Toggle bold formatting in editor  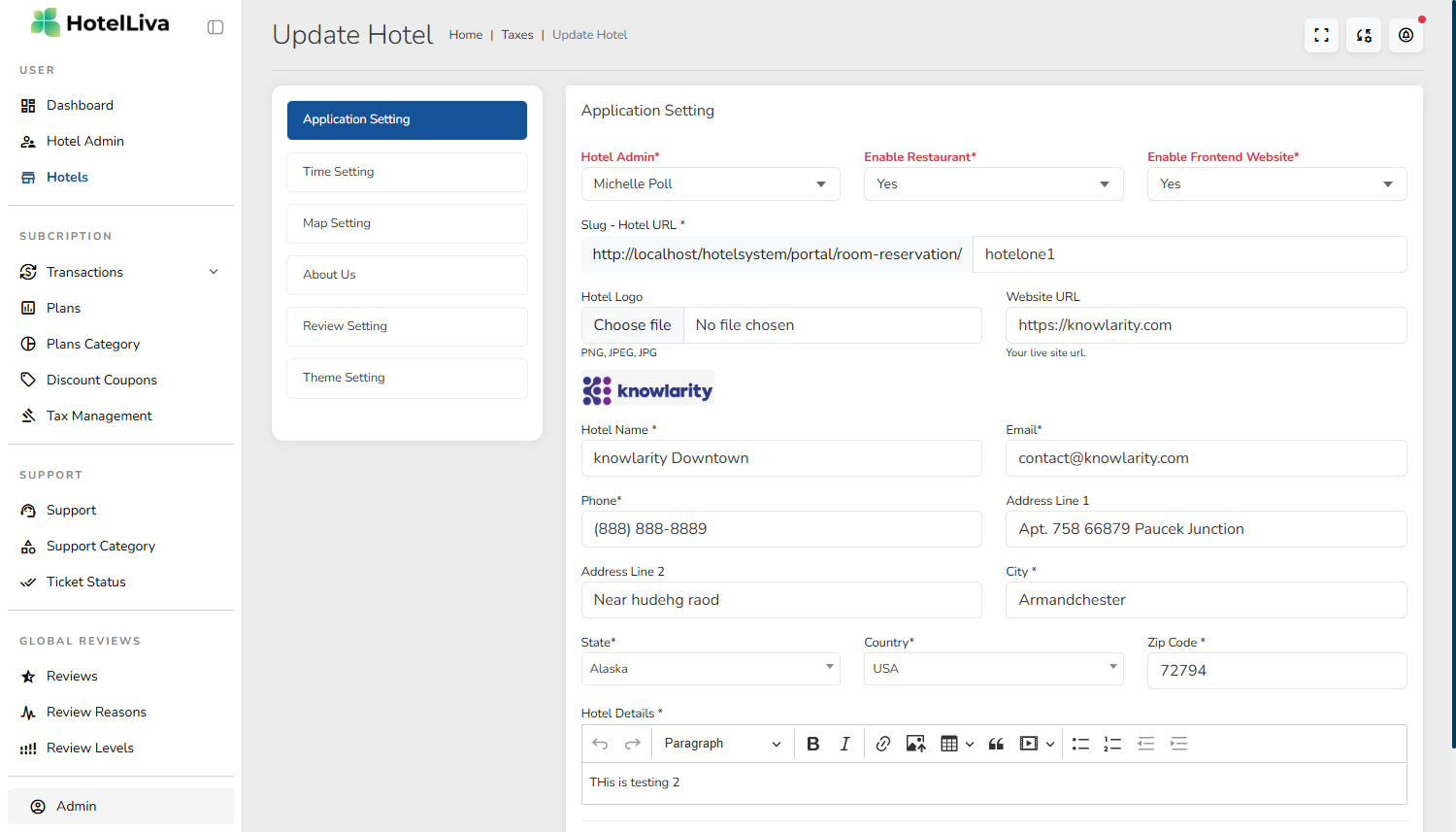813,744
